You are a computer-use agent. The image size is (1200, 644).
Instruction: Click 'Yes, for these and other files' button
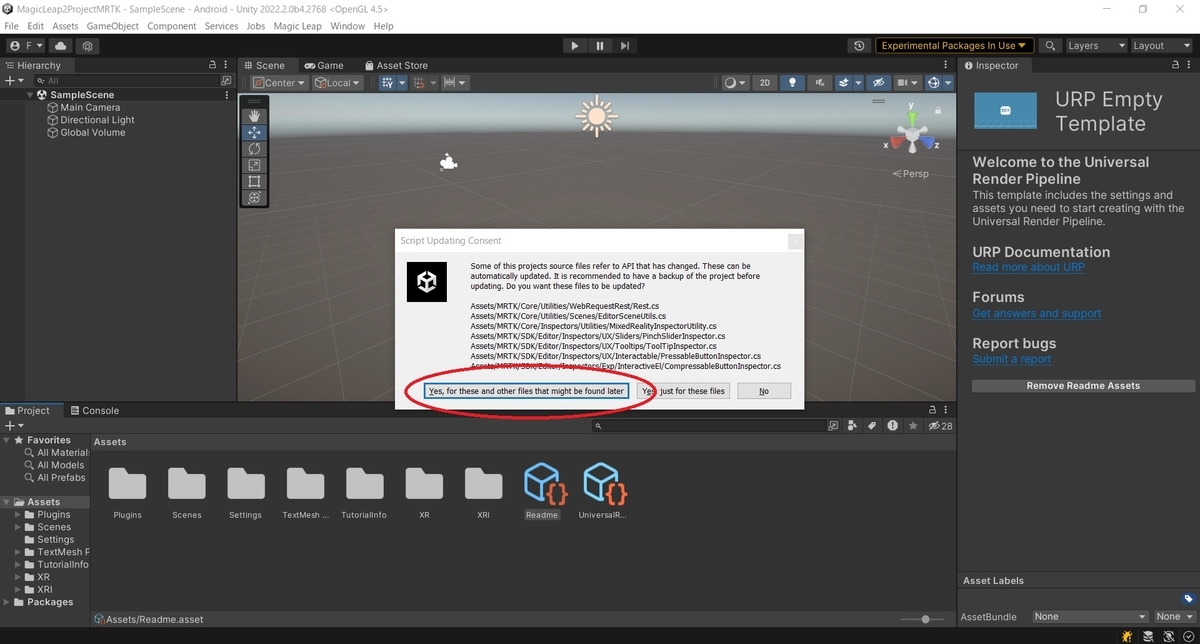pyautogui.click(x=526, y=391)
